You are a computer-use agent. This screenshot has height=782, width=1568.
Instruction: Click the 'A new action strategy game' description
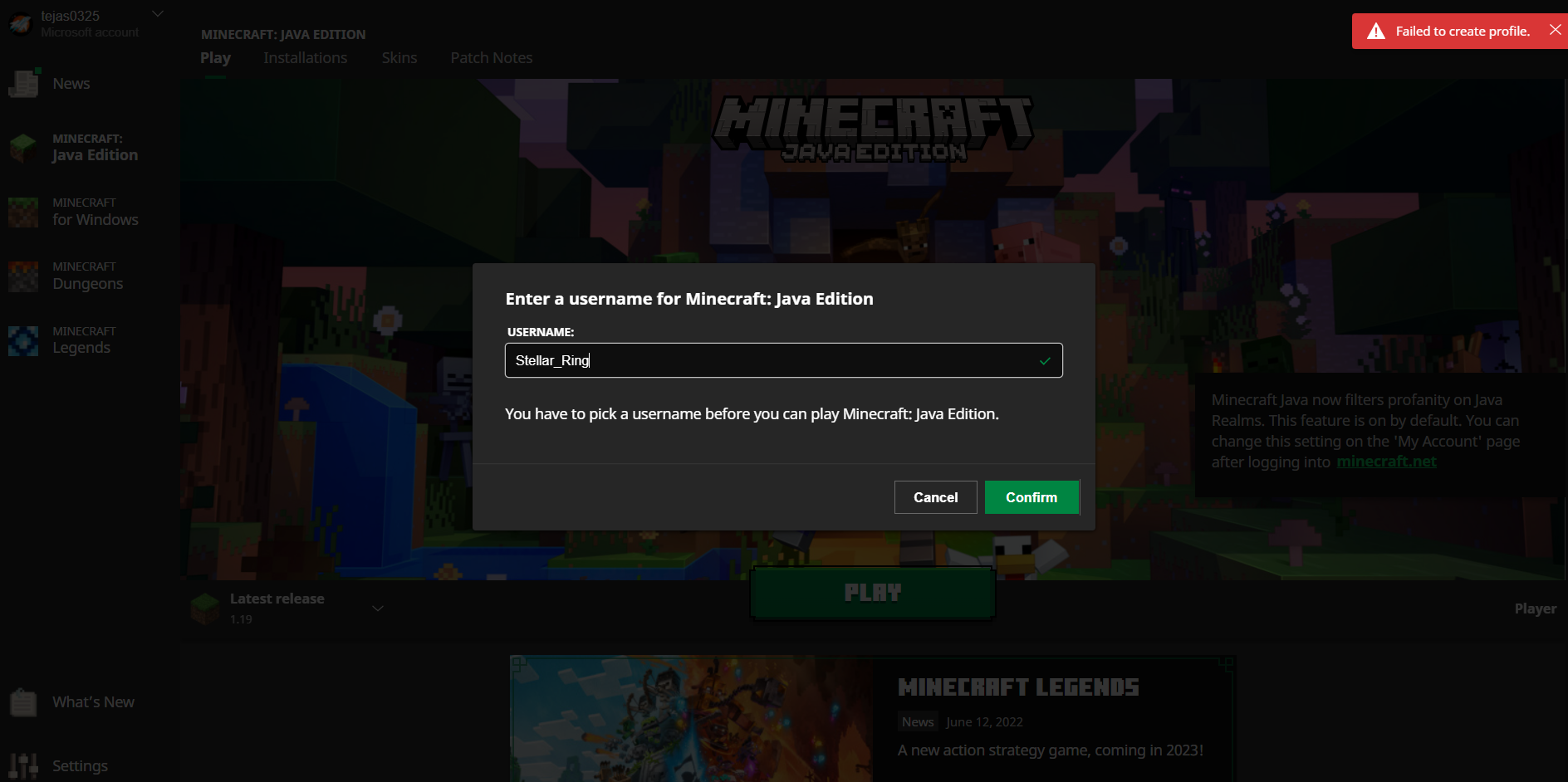click(x=1050, y=750)
